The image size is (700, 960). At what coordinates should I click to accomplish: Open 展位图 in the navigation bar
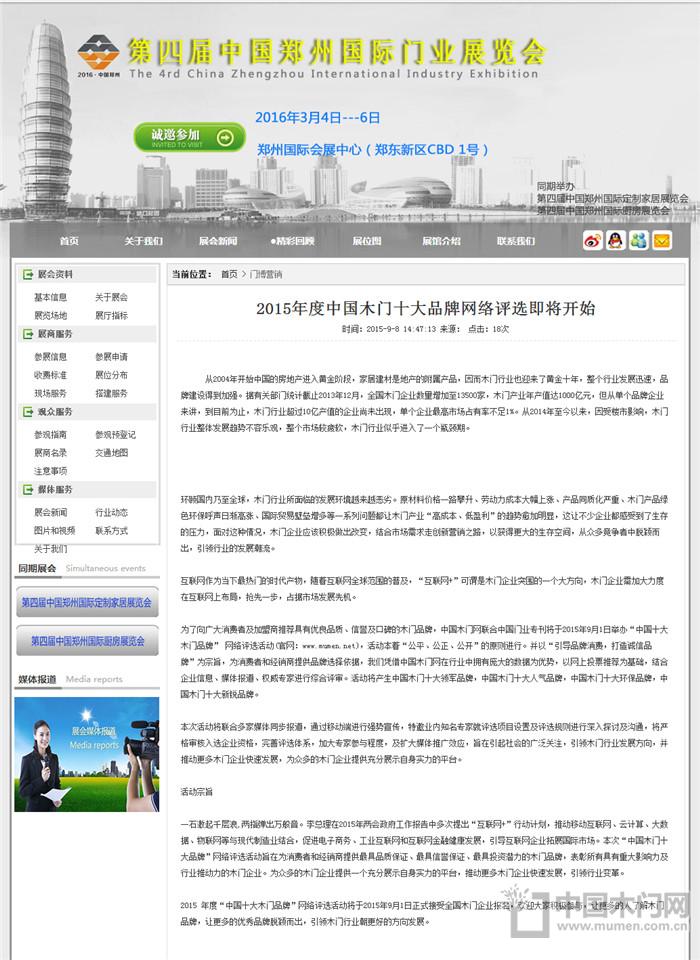(367, 241)
